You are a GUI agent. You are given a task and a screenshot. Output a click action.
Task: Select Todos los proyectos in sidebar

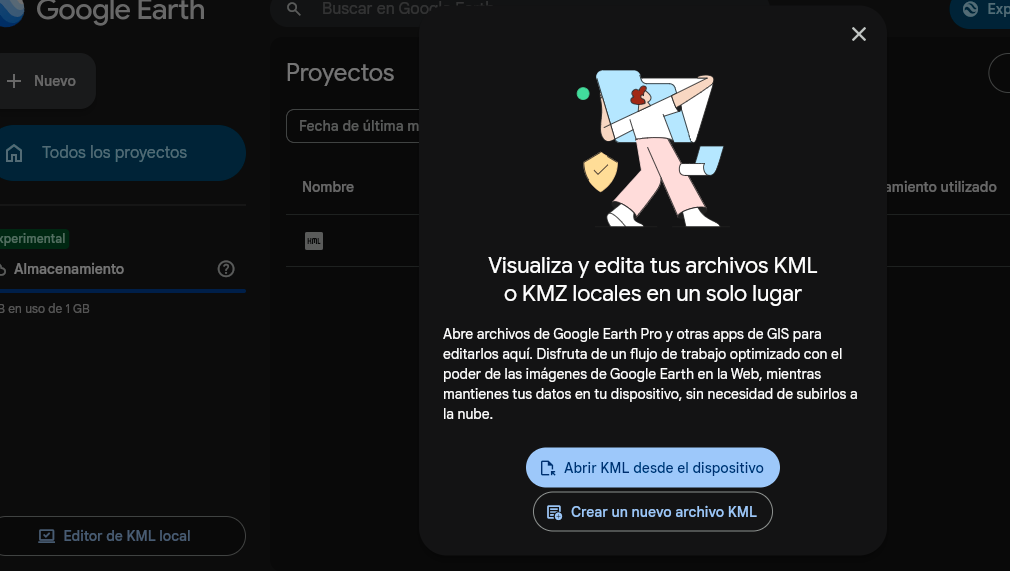coord(115,153)
